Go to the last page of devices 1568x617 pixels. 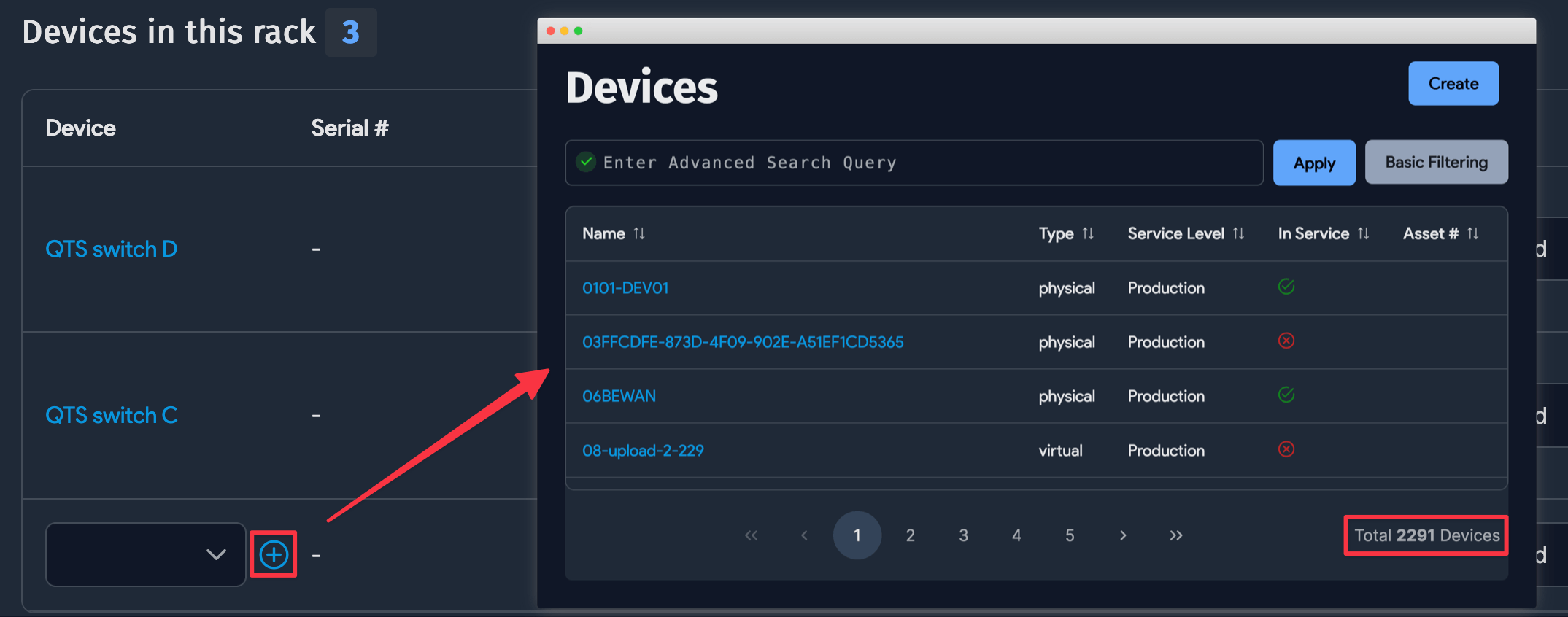[1175, 535]
